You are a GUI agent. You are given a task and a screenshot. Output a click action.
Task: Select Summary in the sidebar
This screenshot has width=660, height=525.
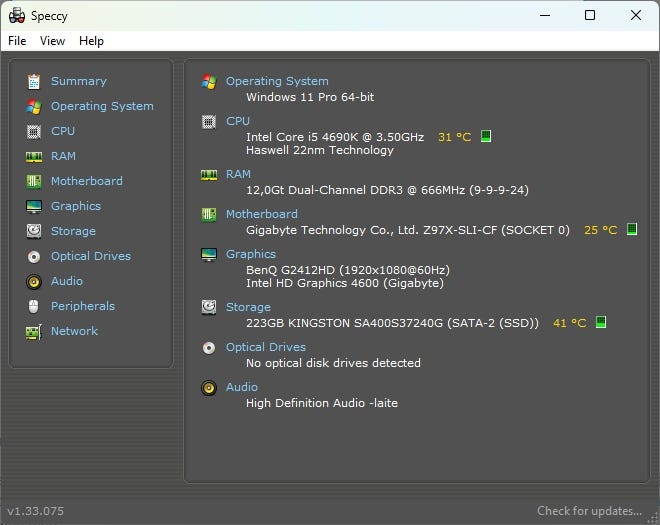(x=79, y=81)
